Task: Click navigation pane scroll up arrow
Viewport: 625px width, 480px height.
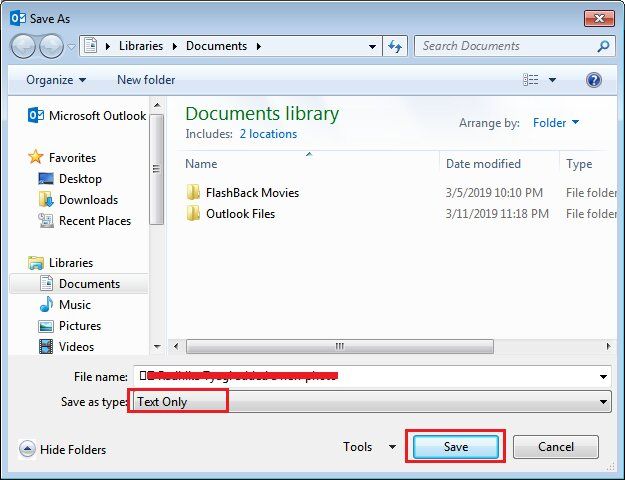Action: point(157,105)
